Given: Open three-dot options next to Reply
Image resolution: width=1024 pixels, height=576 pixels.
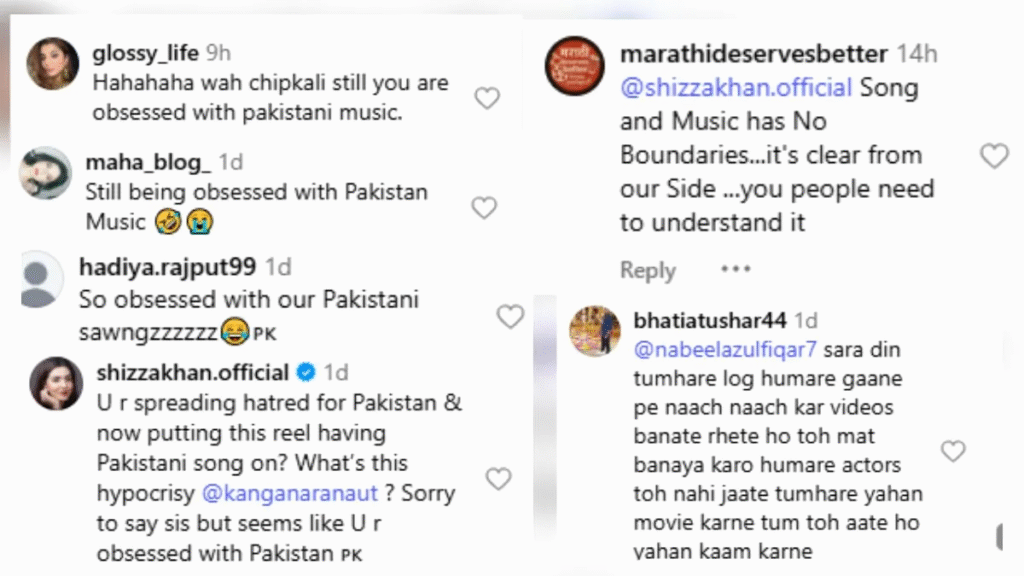Looking at the screenshot, I should (x=736, y=269).
